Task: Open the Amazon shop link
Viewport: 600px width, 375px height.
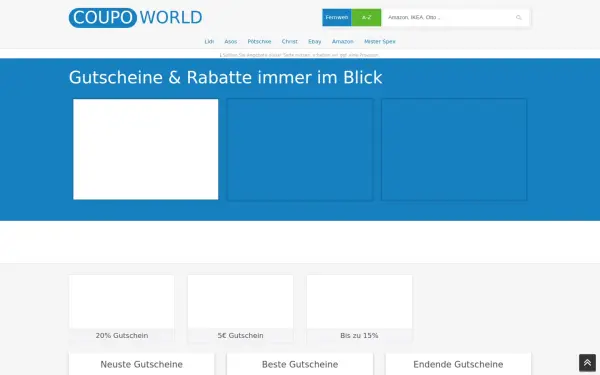Action: click(x=342, y=41)
